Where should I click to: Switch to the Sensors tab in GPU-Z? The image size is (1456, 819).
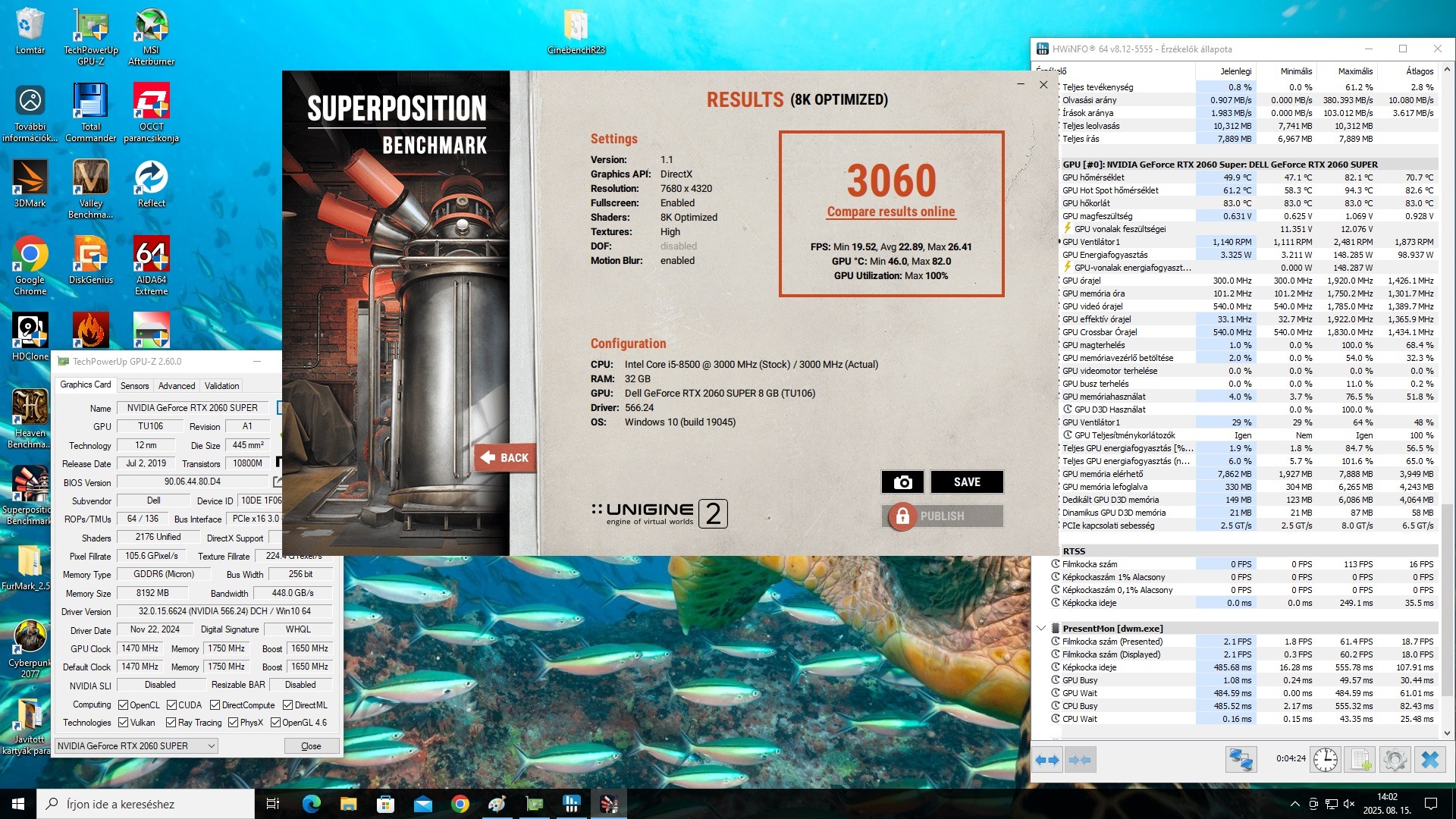click(134, 386)
